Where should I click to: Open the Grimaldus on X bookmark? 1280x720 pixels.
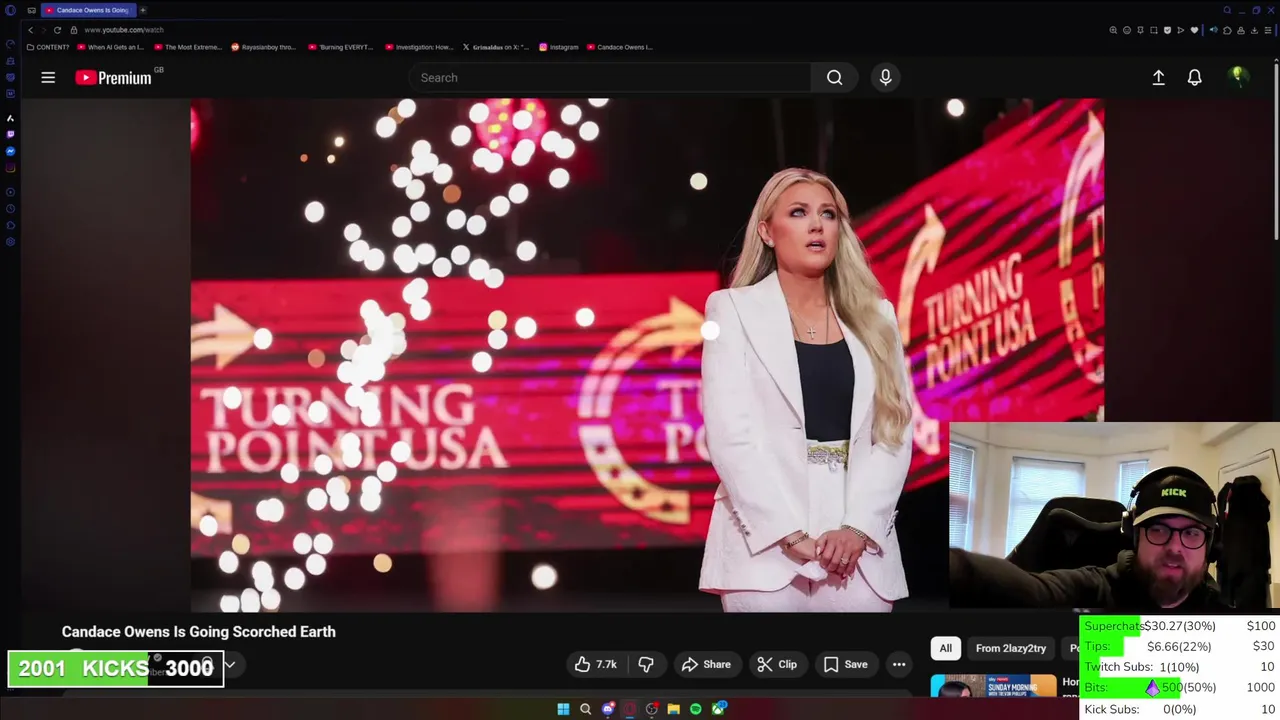click(x=495, y=47)
